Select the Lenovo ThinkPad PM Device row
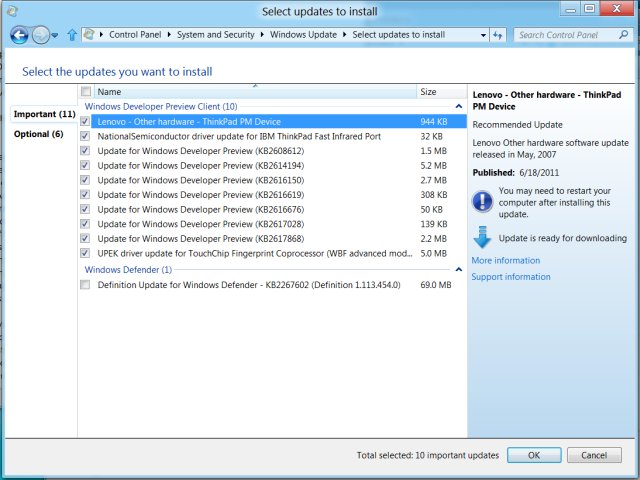The width and height of the screenshot is (640, 480). click(x=279, y=122)
